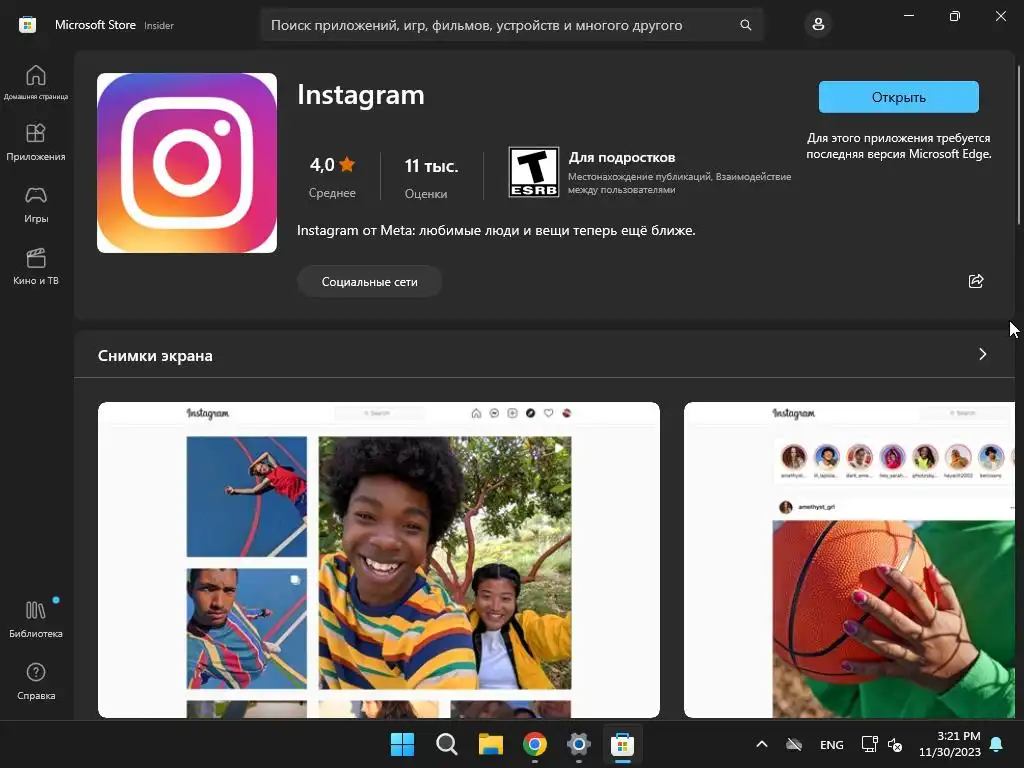Click the Social networks (Социальные сети) tag
The width and height of the screenshot is (1024, 768).
coord(370,281)
